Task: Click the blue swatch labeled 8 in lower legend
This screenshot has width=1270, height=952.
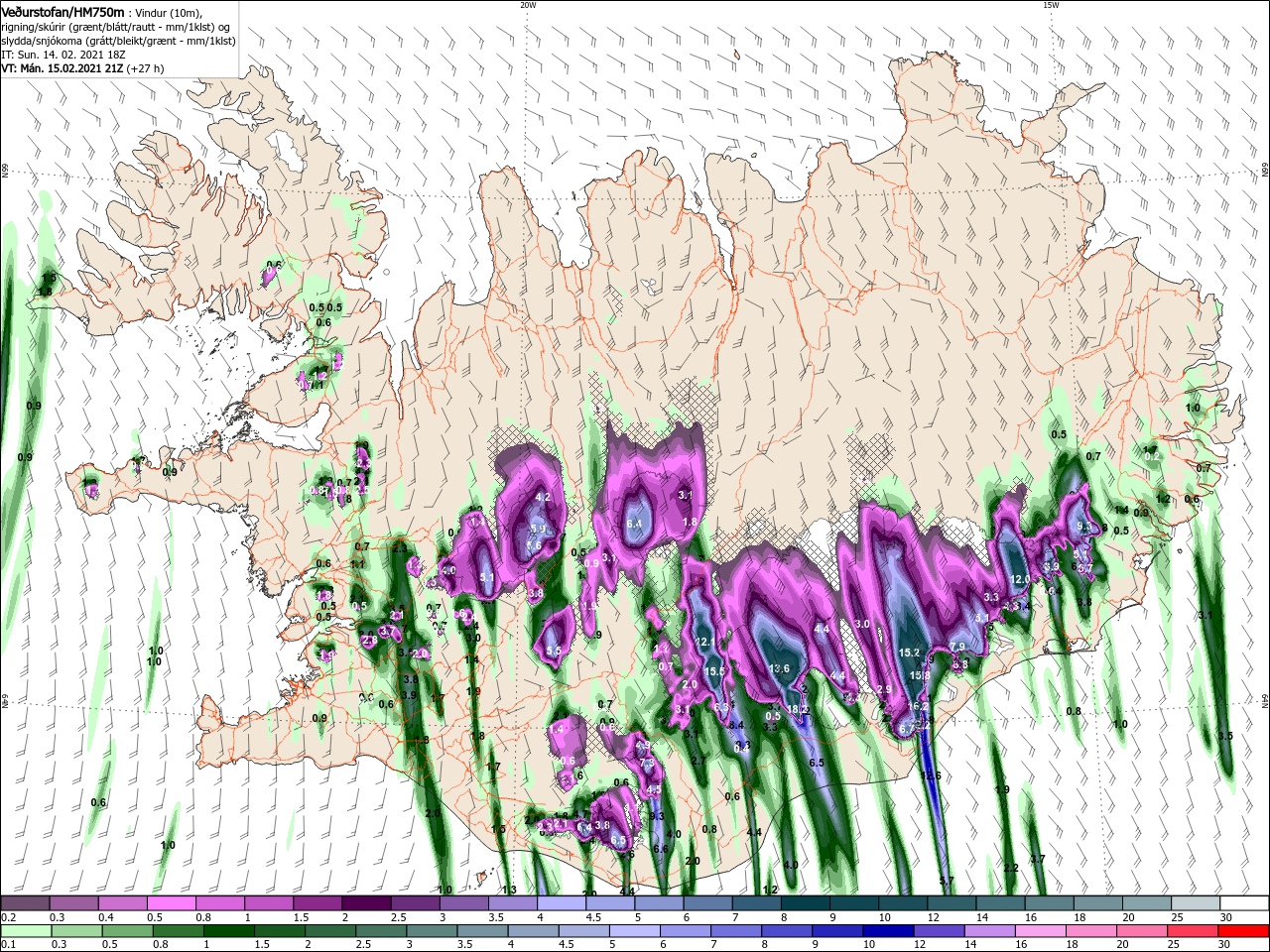Action: pyautogui.click(x=787, y=931)
